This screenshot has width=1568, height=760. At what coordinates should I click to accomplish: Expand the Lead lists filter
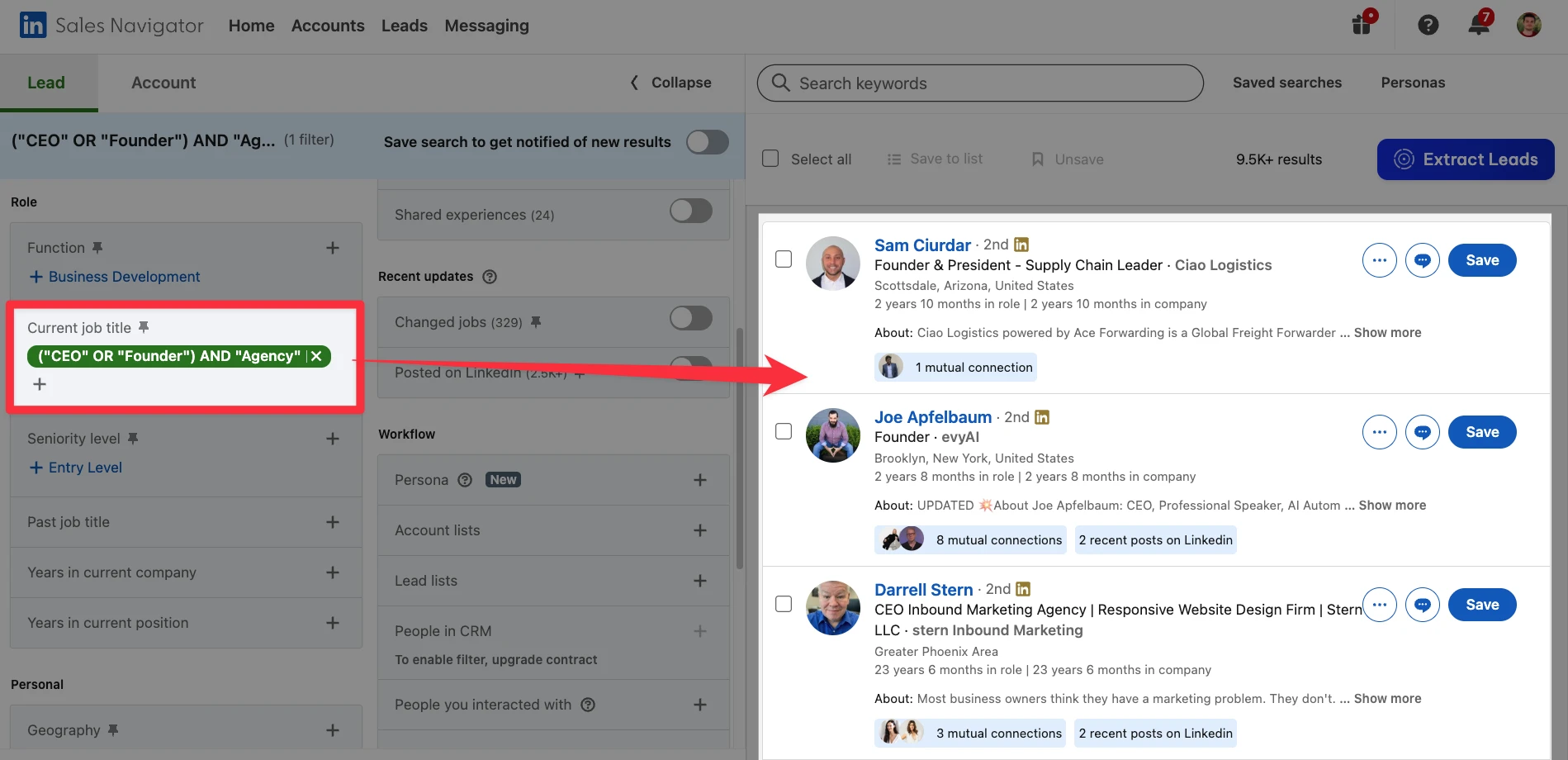[x=700, y=581]
